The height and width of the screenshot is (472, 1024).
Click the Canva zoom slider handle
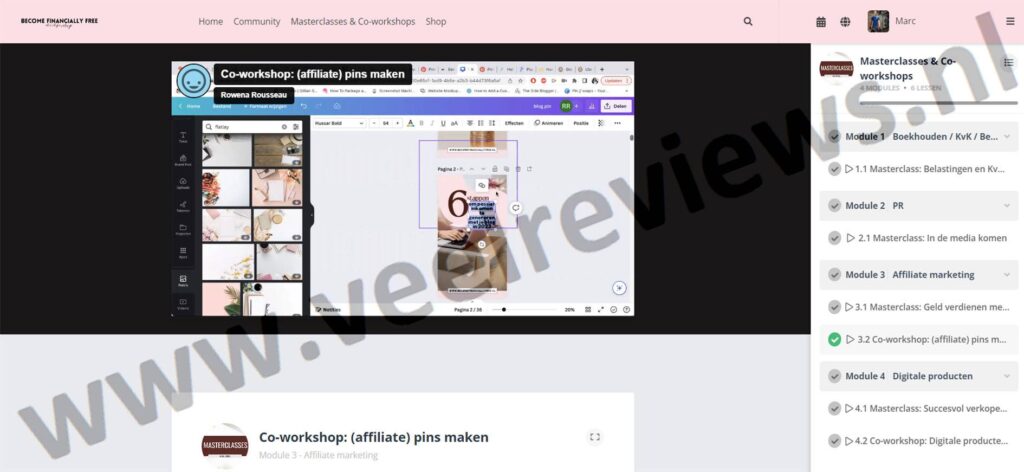(504, 309)
